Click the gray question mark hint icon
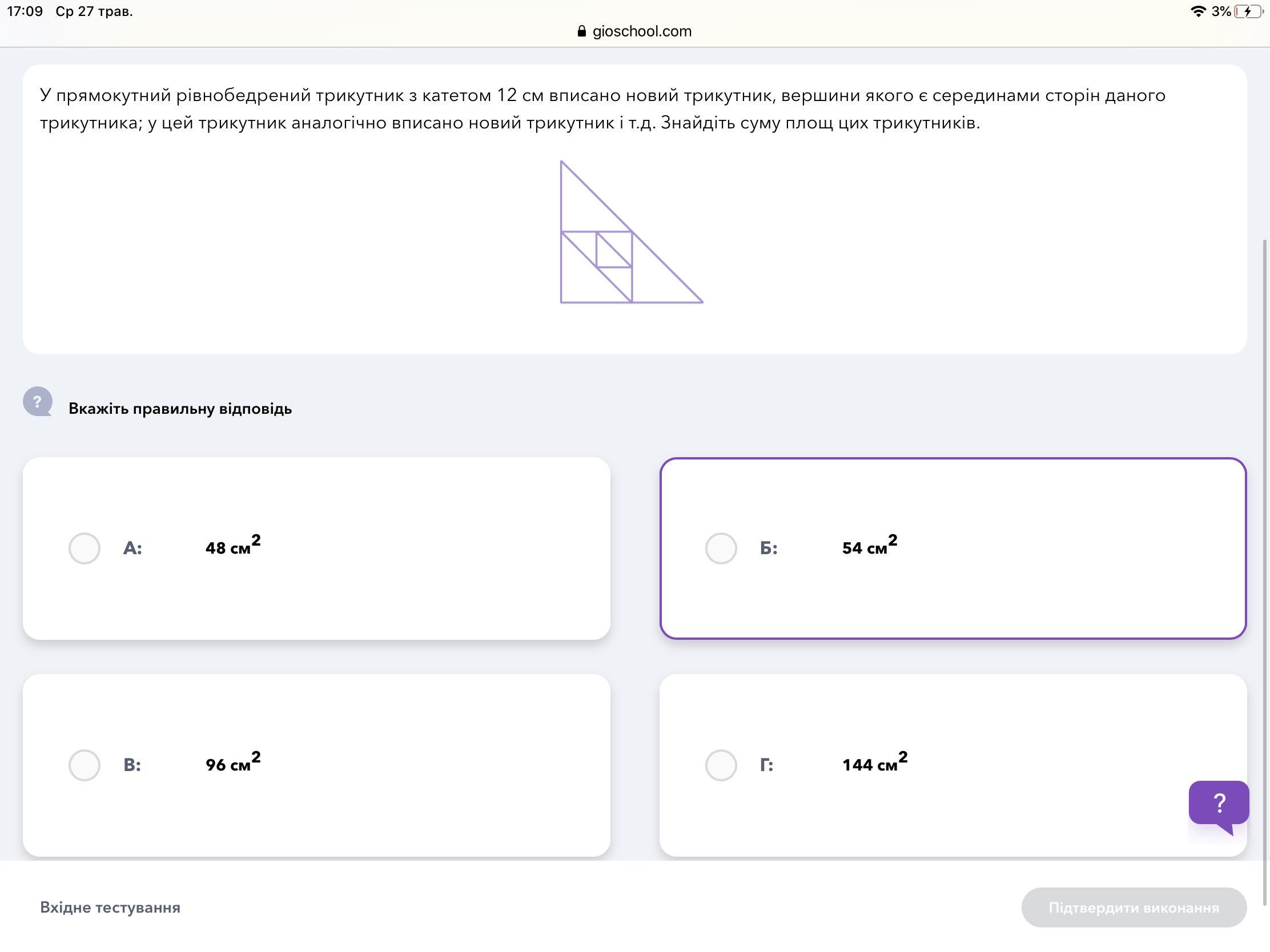 coord(38,402)
